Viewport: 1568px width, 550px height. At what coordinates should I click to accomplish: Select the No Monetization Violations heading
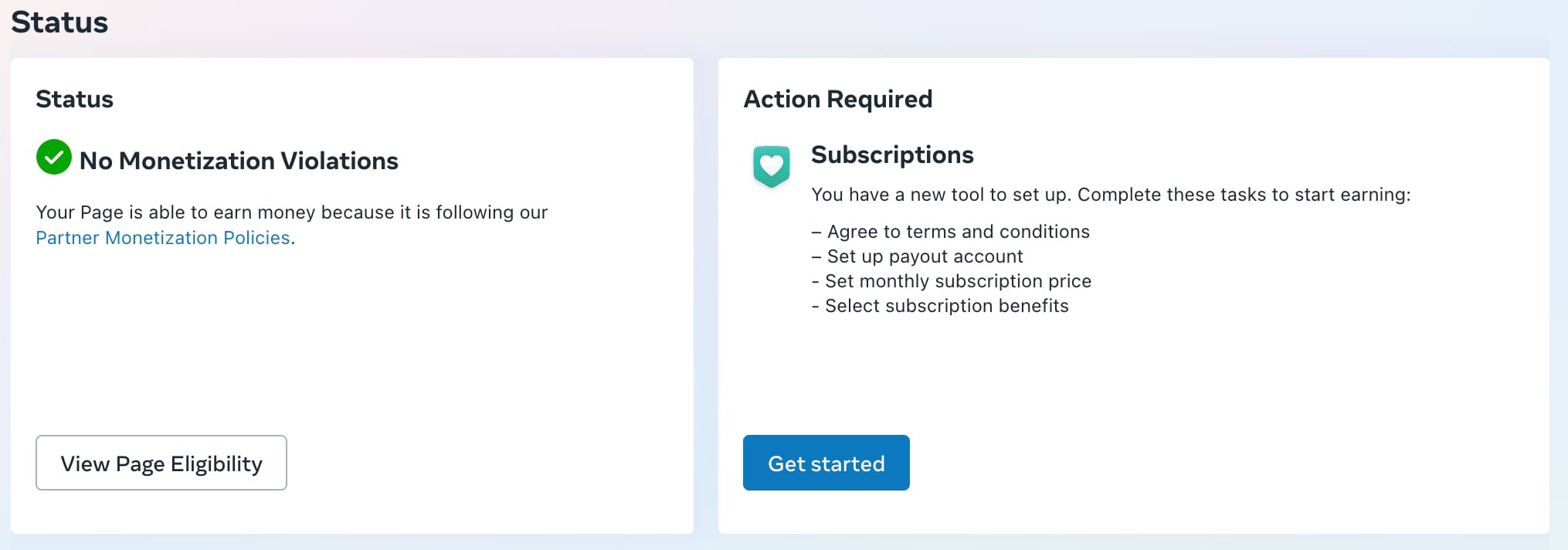(239, 161)
